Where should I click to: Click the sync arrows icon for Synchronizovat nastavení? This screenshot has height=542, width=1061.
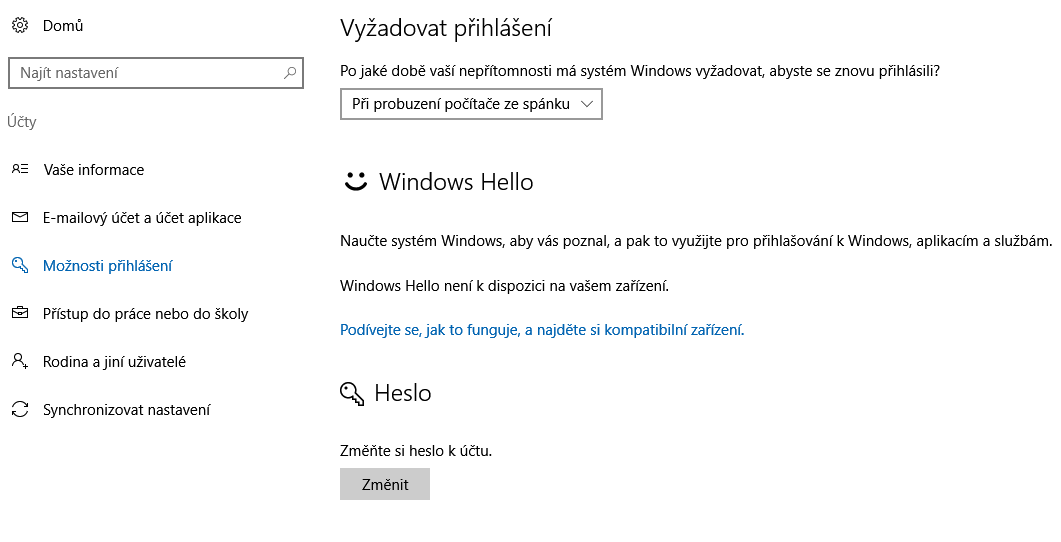point(20,409)
